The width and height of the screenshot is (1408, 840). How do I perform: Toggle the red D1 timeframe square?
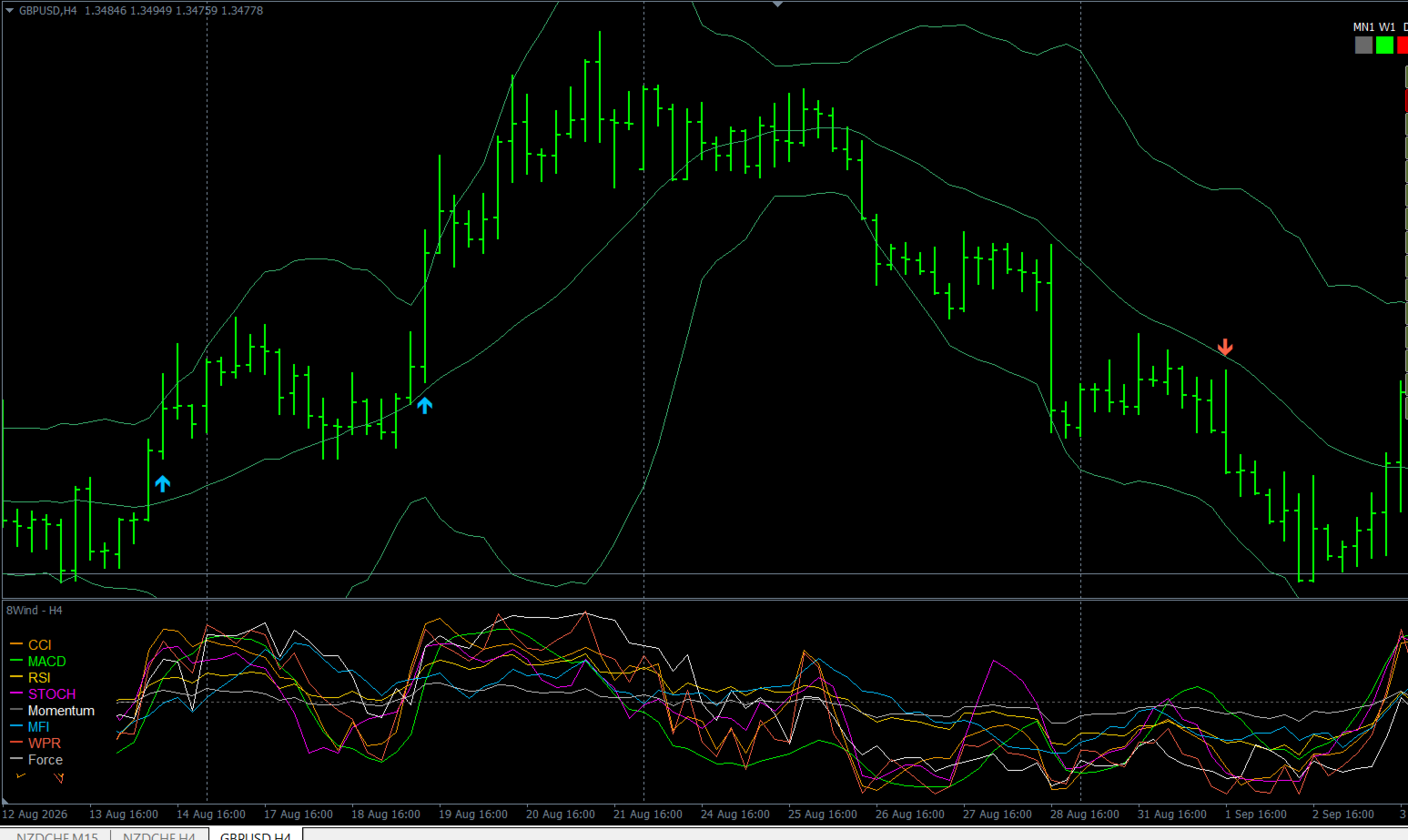tap(1403, 45)
